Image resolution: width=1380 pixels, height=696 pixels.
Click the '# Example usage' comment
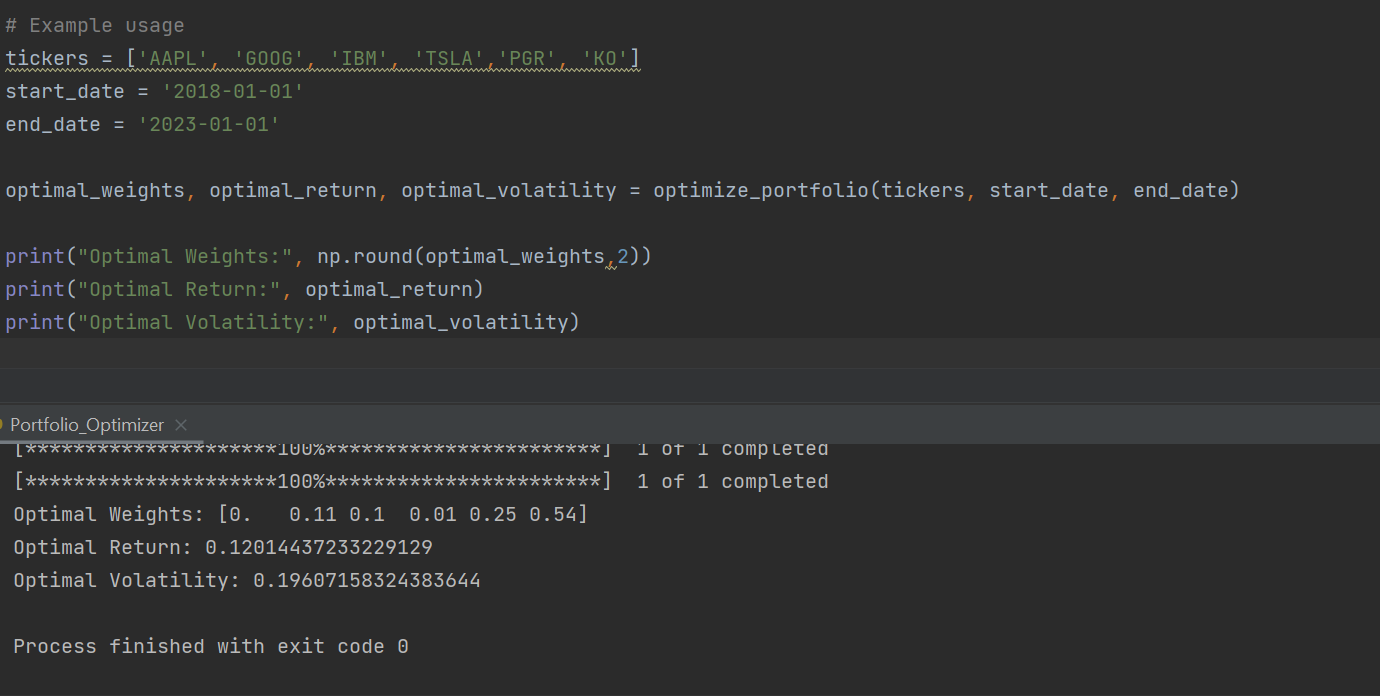pyautogui.click(x=95, y=25)
